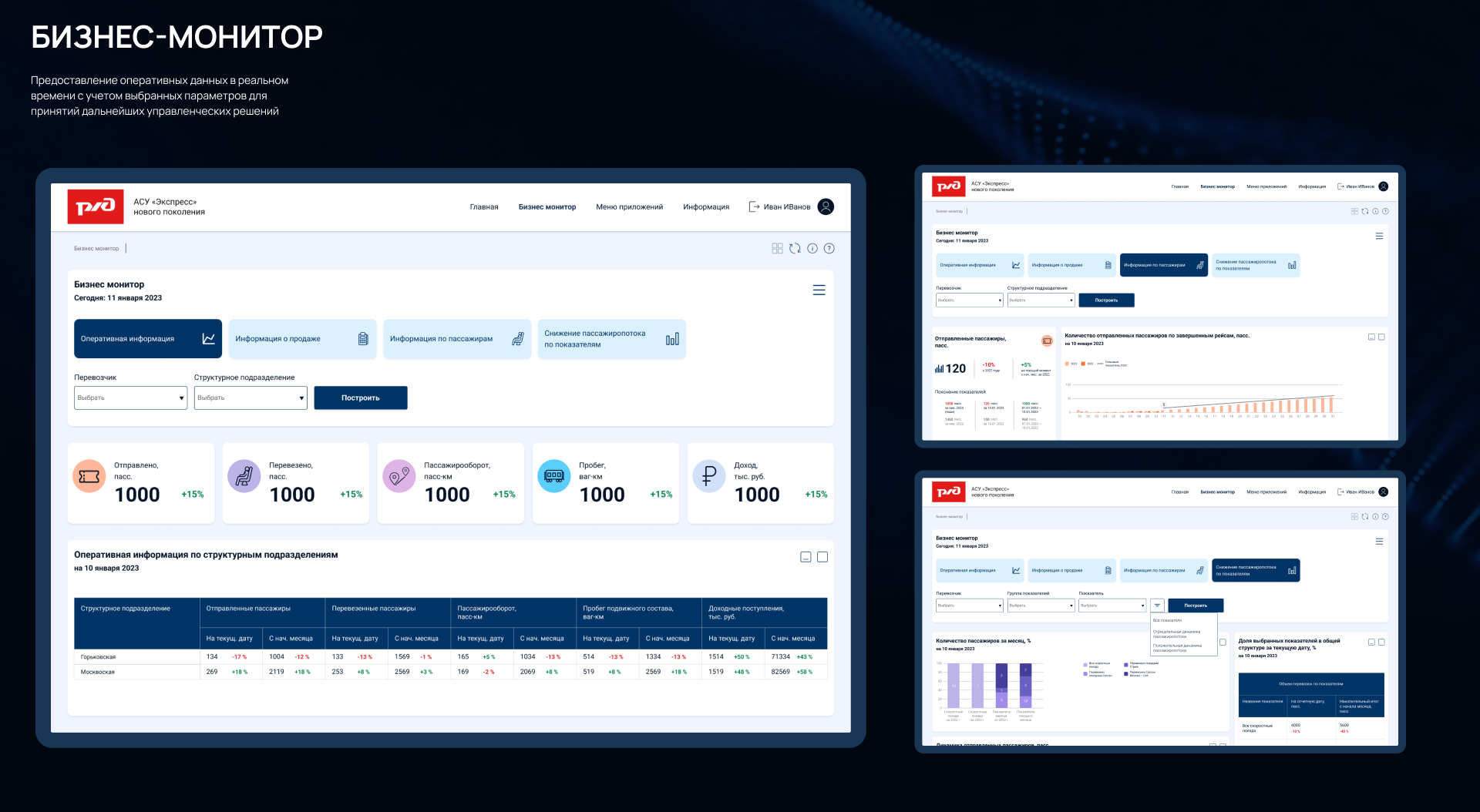Viewport: 1480px width, 812px height.
Task: Maximize the Количество пассажиров за месяц panel
Action: (1223, 643)
